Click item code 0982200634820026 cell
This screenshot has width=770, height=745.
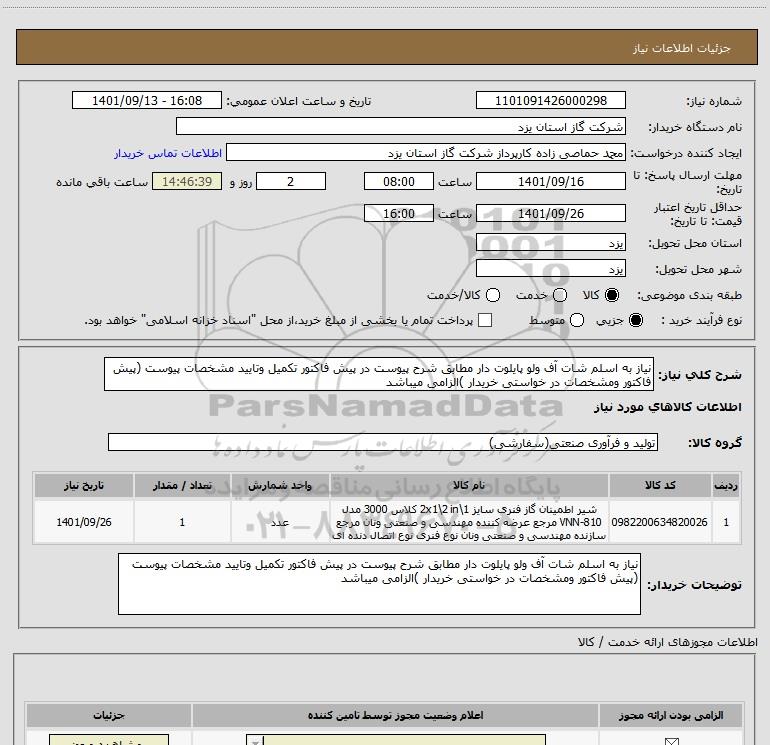[660, 522]
